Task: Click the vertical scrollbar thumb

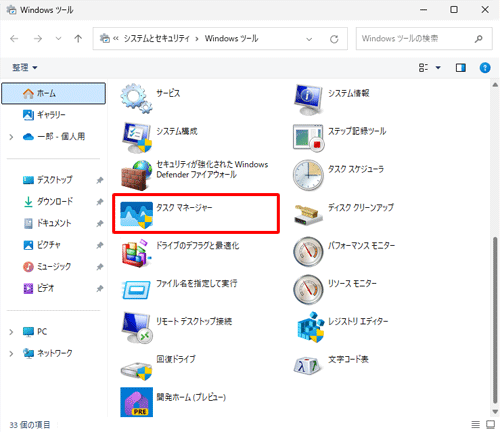Action: (495, 320)
